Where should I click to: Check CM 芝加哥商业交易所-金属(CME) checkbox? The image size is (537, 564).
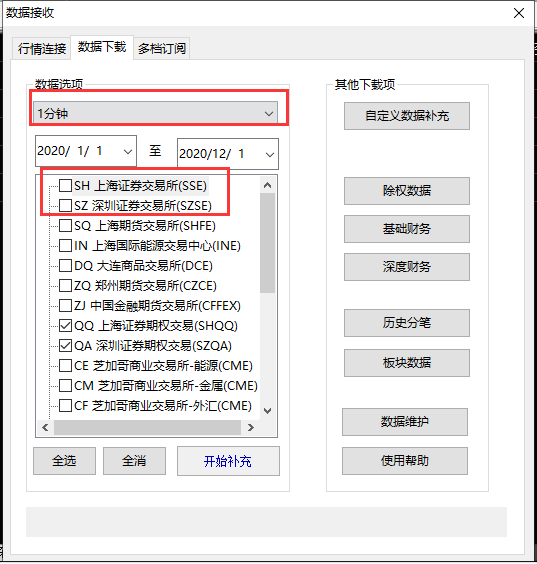point(65,386)
